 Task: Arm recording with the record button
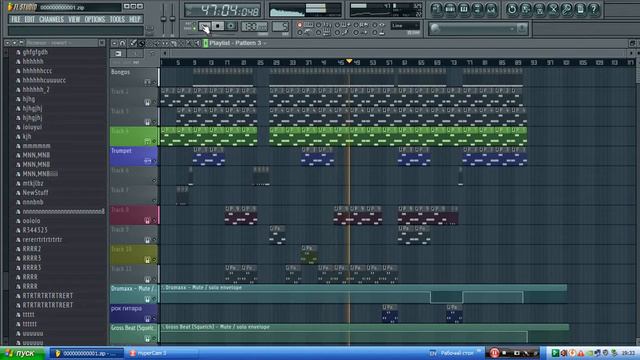tap(231, 27)
